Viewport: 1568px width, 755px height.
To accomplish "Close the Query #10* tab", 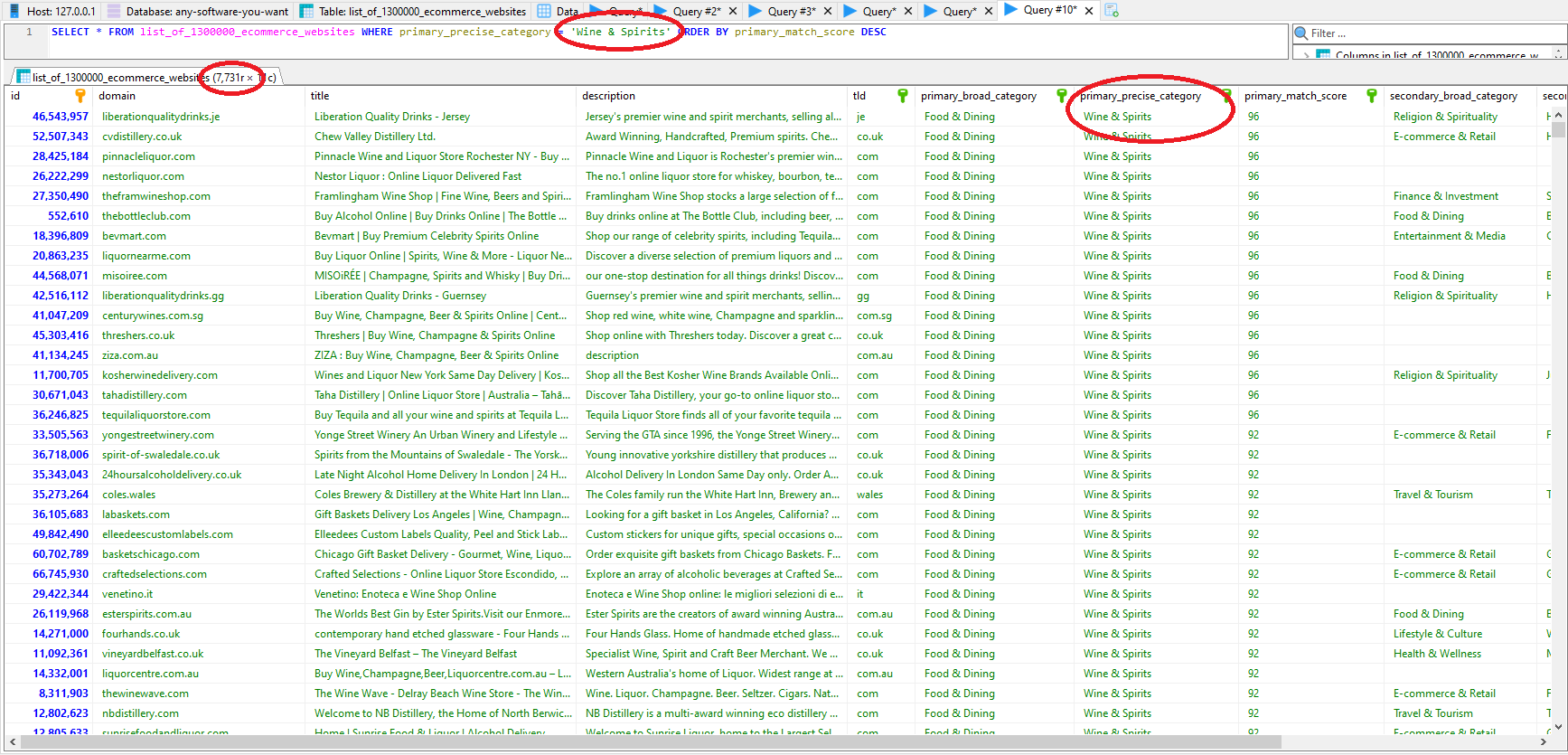I will (x=1089, y=11).
